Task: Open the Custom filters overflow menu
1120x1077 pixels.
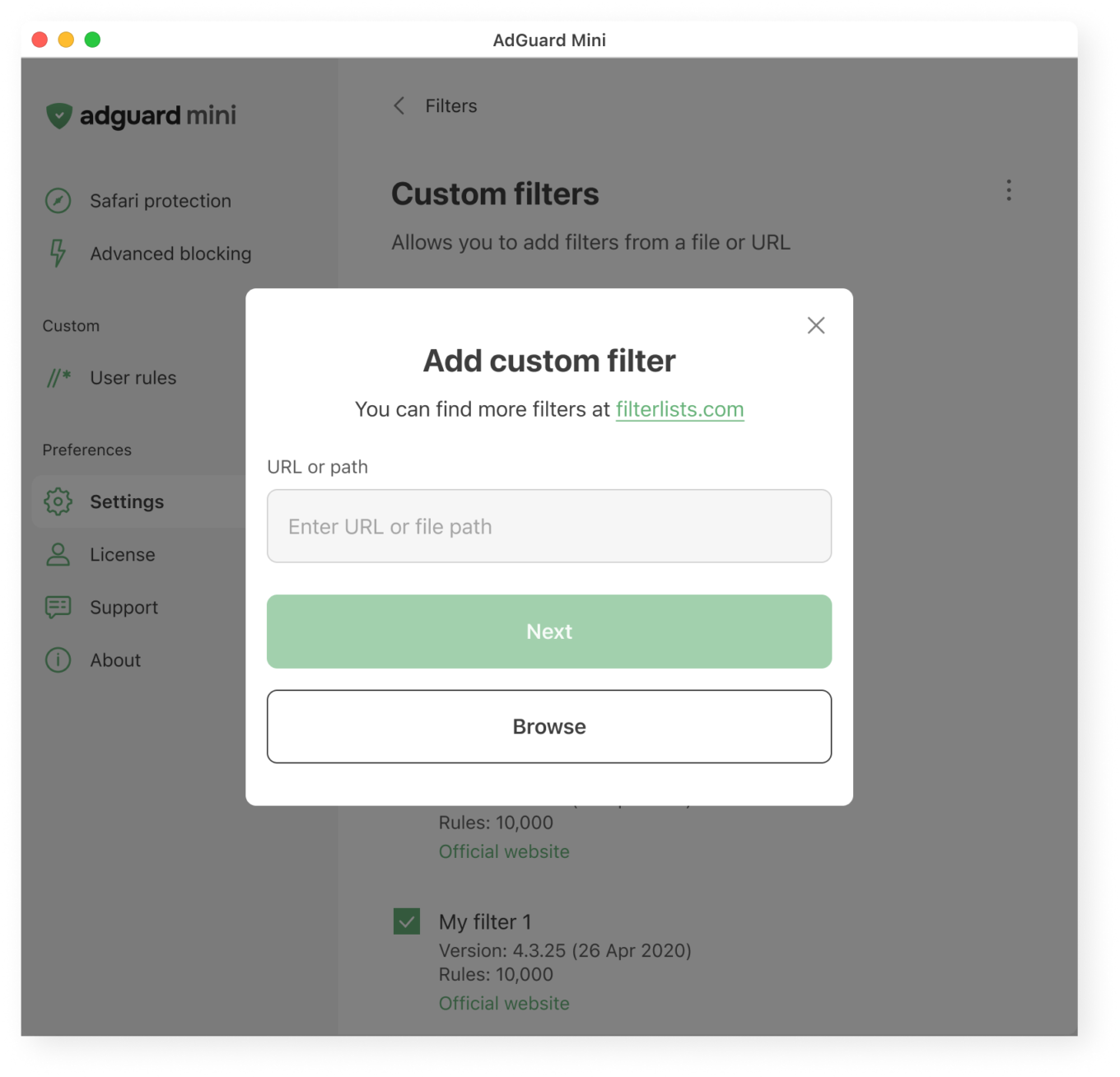Action: click(1008, 190)
